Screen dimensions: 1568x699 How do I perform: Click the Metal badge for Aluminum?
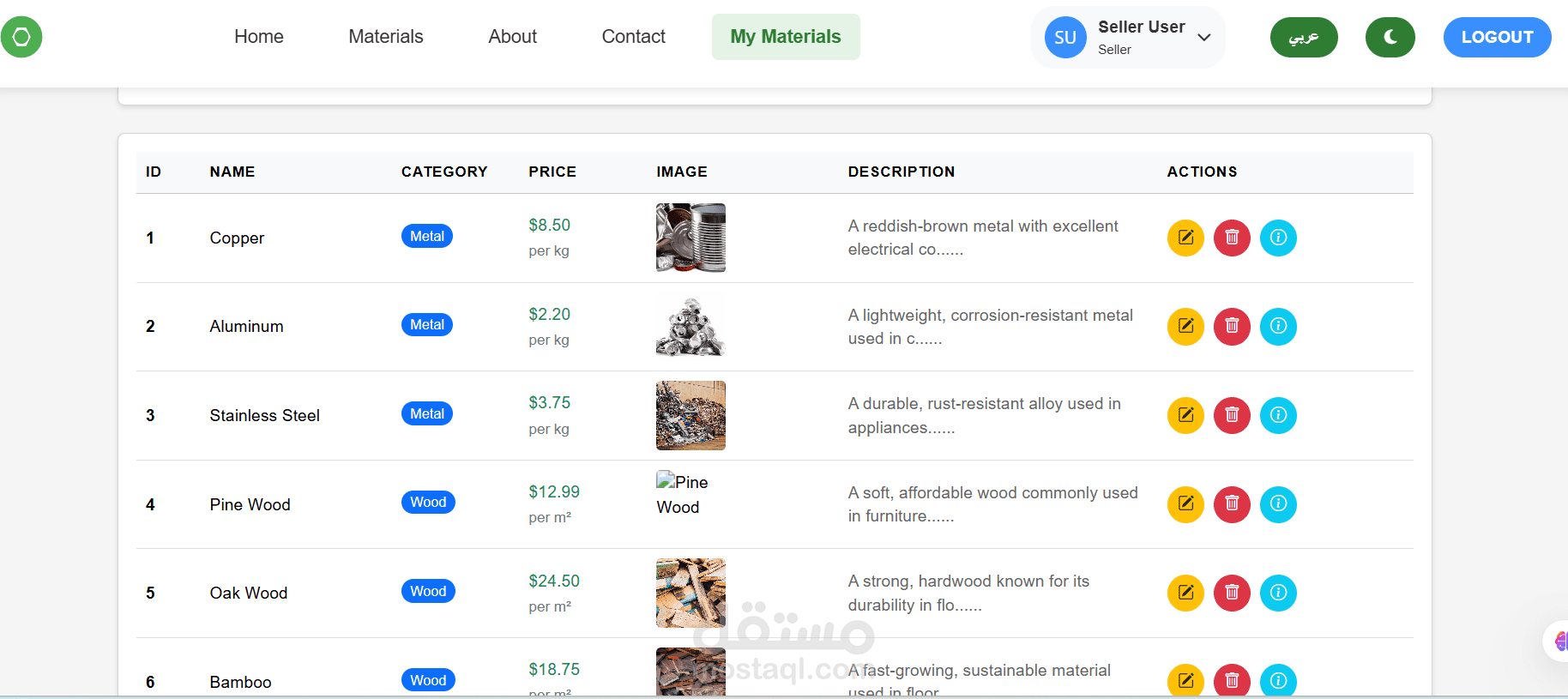point(427,324)
